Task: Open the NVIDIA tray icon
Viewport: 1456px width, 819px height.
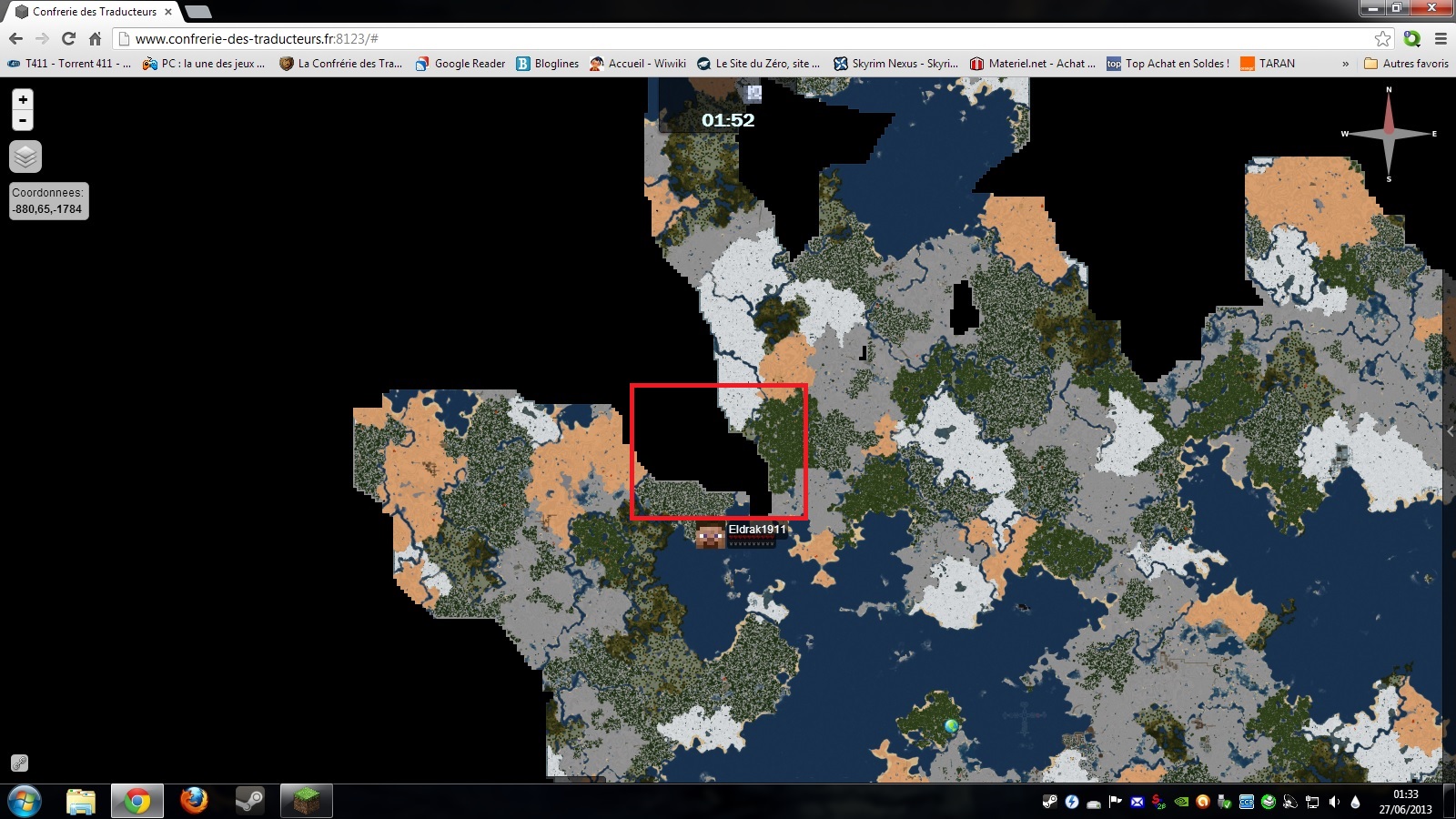Action: (x=1181, y=802)
